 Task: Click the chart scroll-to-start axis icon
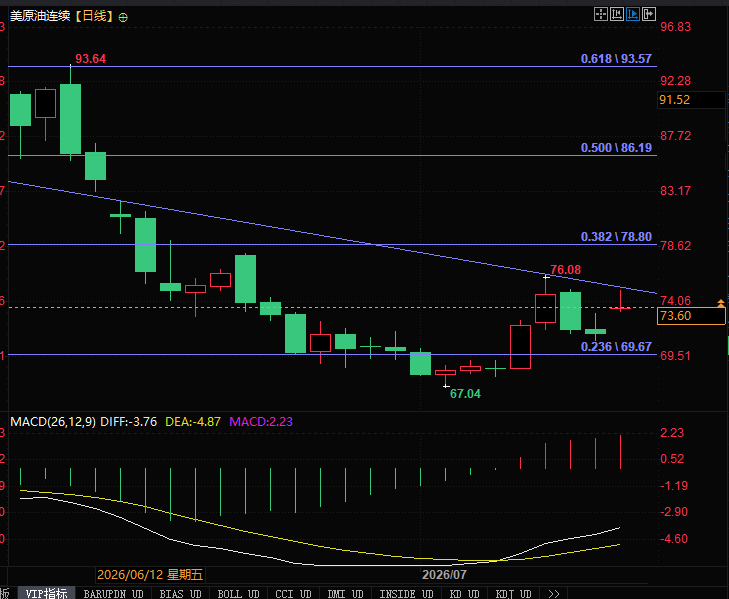[x=617, y=14]
